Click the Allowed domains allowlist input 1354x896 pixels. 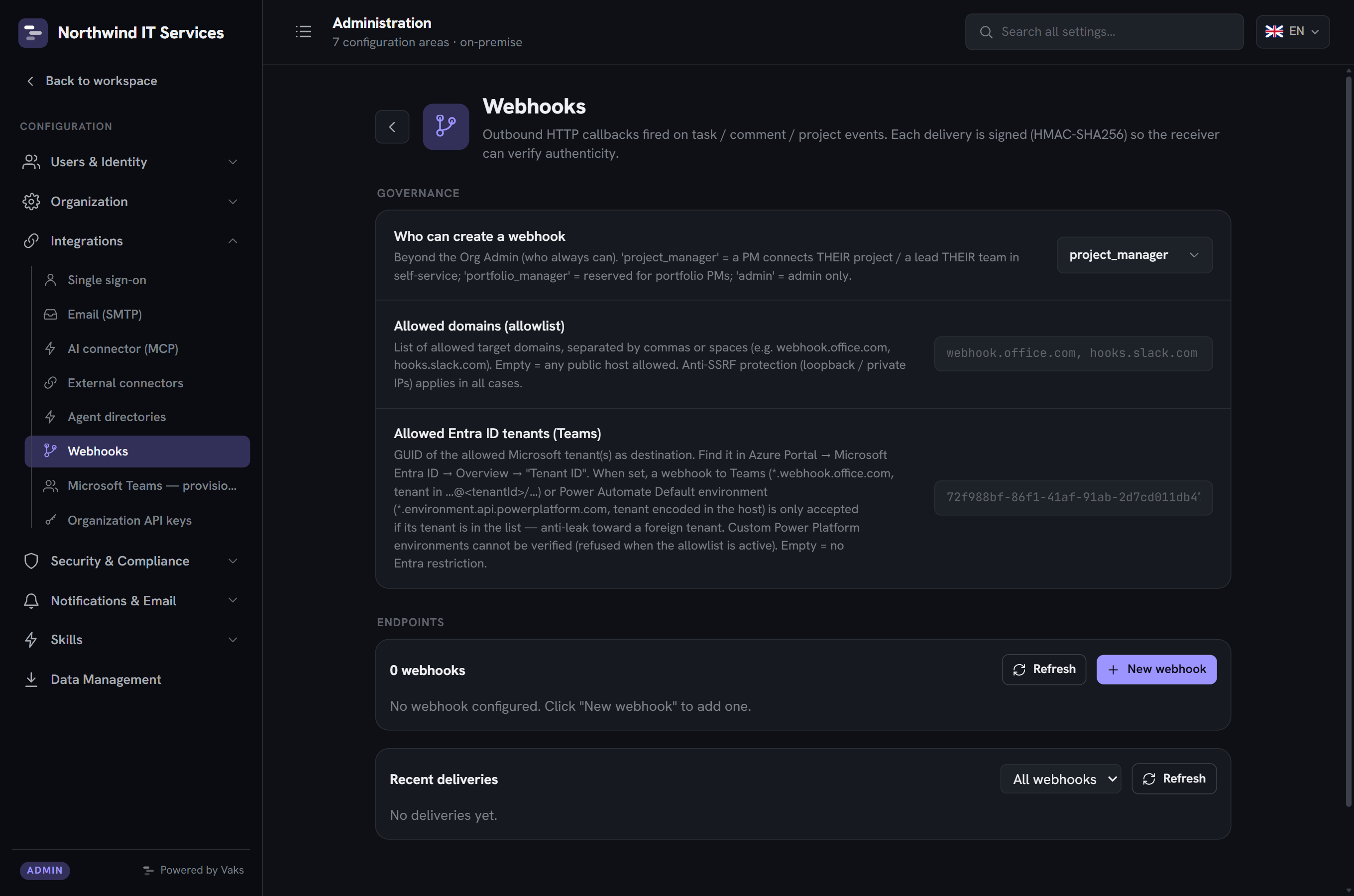point(1073,354)
